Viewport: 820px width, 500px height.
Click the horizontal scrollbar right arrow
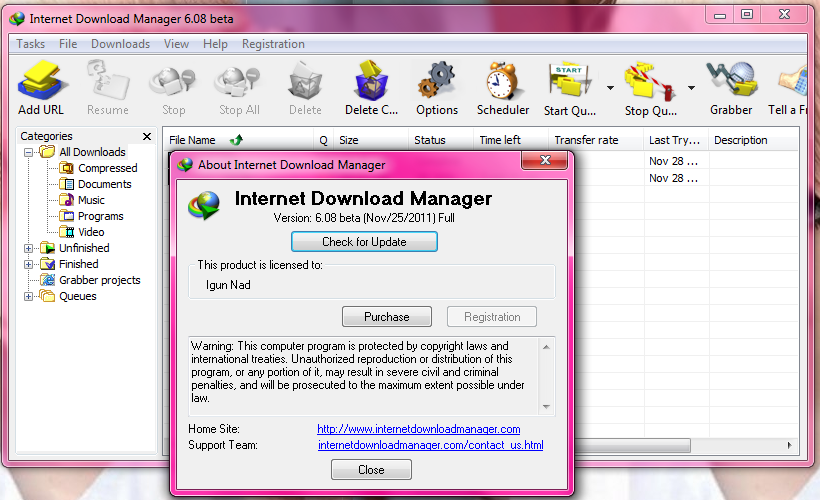click(789, 446)
